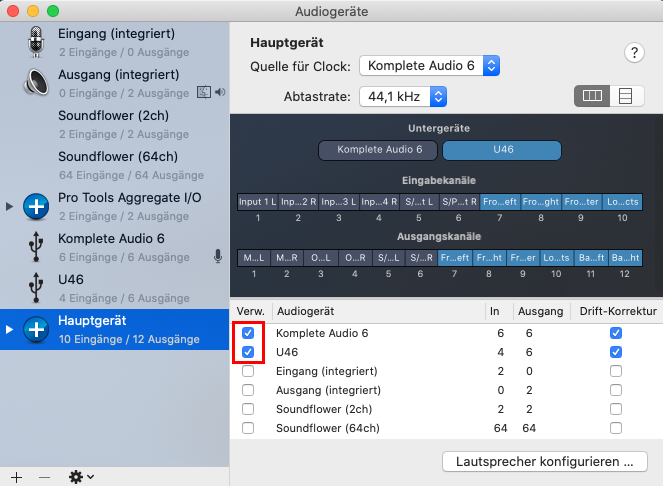The image size is (663, 486).
Task: Expand the Hauptgerät disclosure triangle
Action: pos(9,329)
